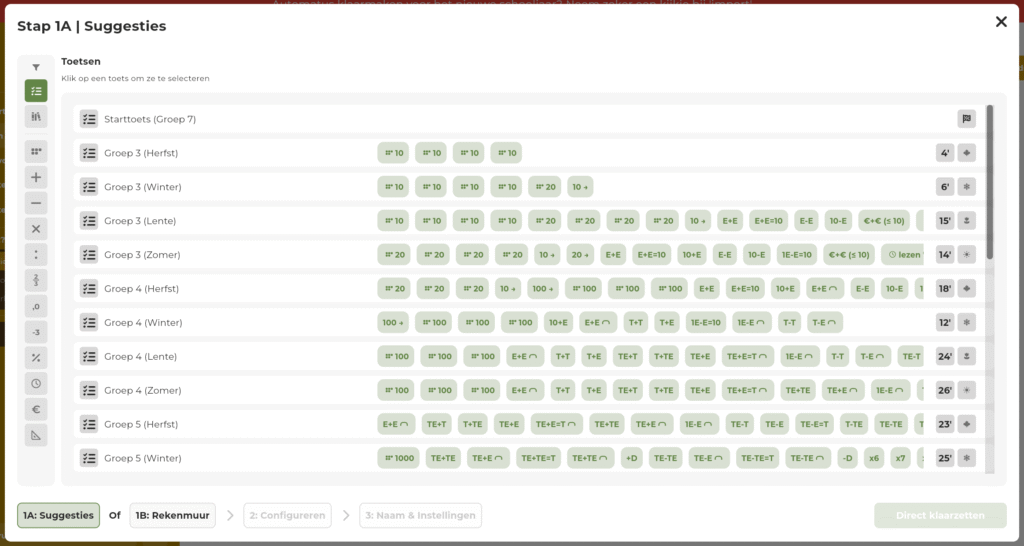Click the leaf icon on Groep 5 (Herfst)

pos(967,425)
